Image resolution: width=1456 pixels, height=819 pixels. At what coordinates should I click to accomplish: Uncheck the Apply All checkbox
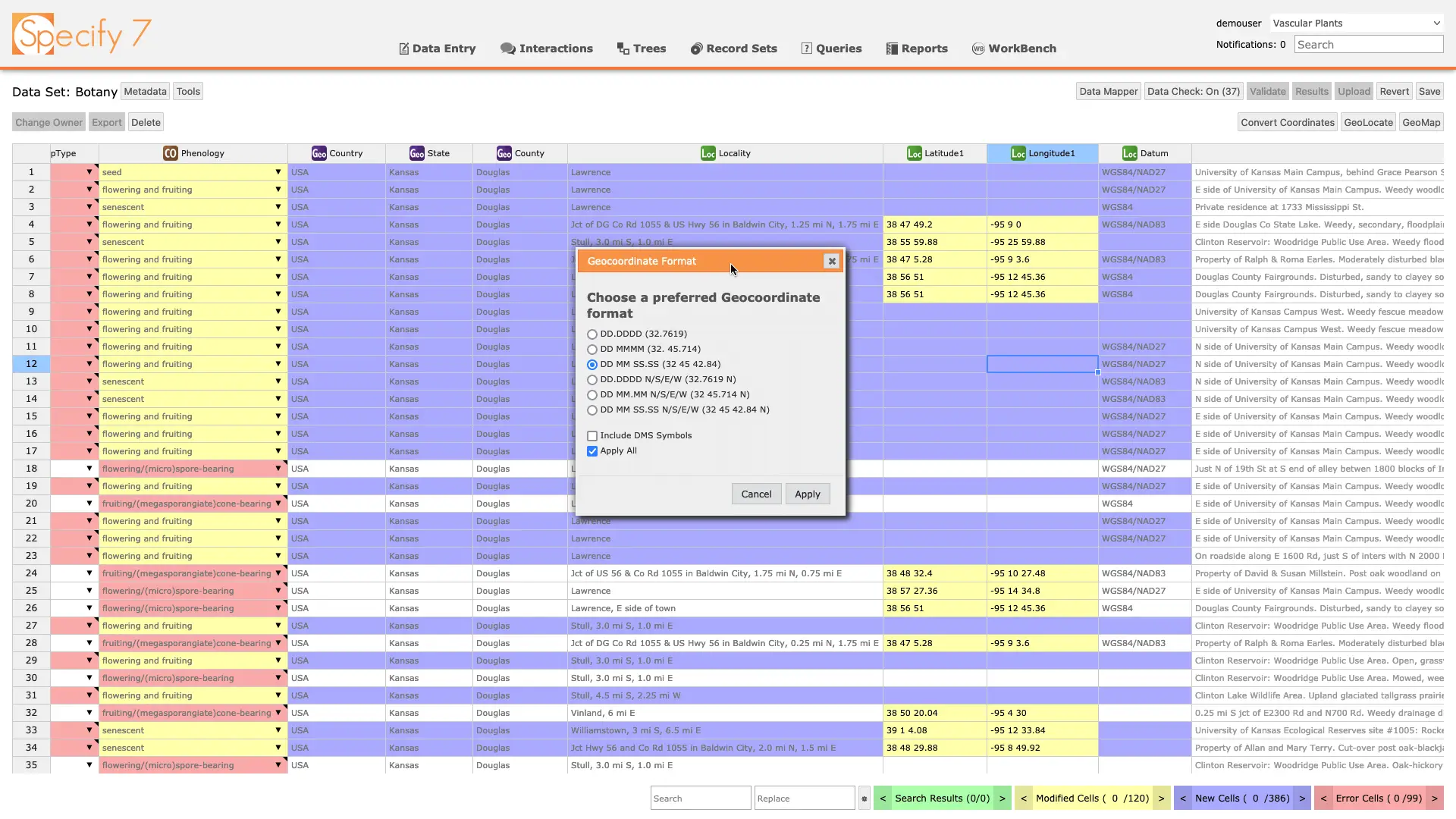click(x=592, y=451)
